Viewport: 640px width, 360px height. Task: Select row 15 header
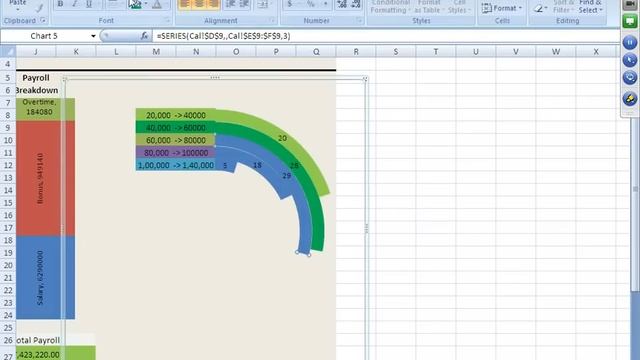[8, 203]
